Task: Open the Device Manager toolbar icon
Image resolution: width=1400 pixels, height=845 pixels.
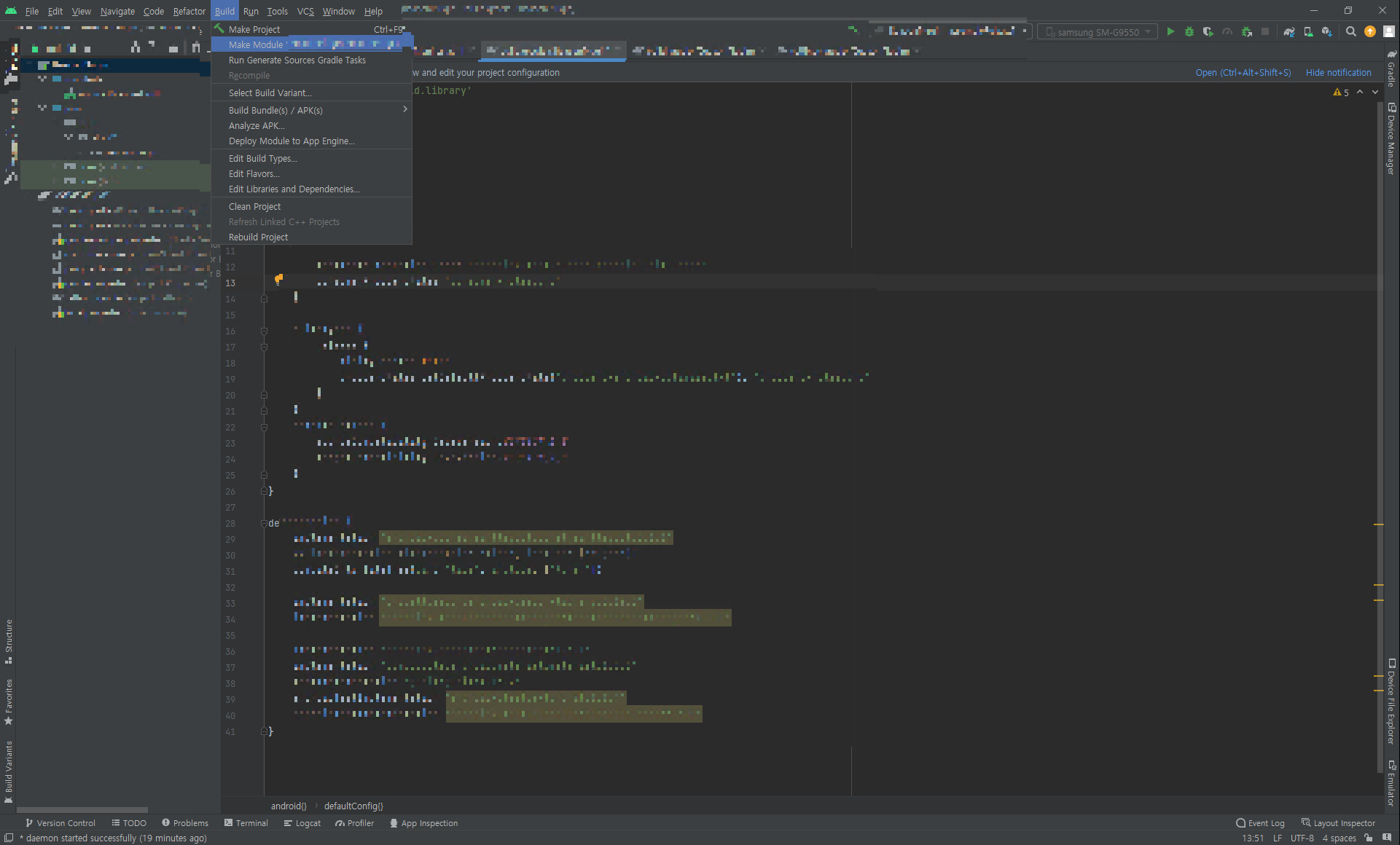Action: pos(1308,32)
